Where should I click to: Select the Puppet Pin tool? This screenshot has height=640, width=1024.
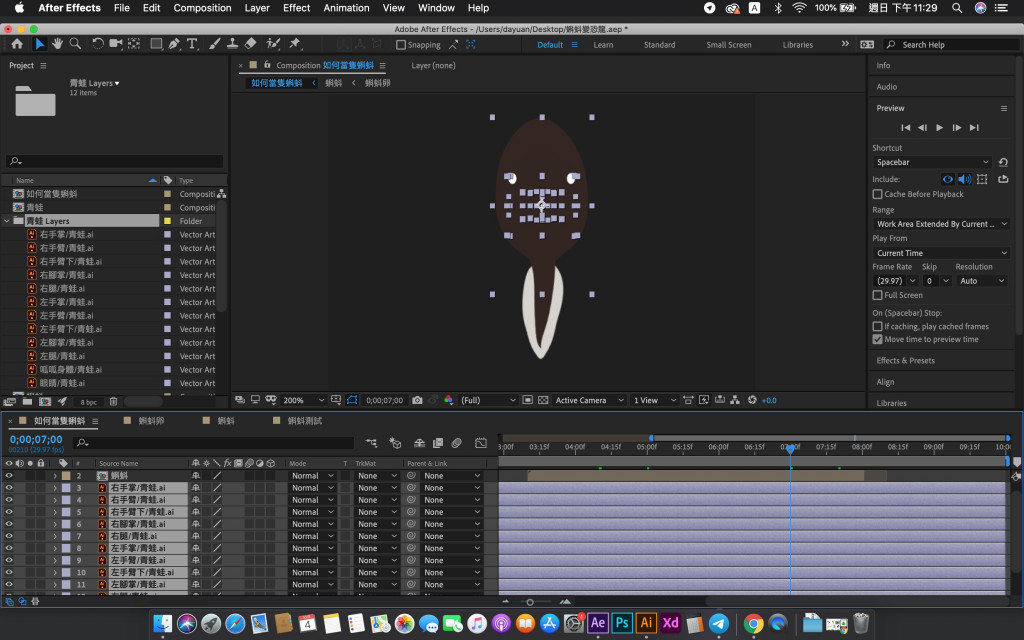295,44
